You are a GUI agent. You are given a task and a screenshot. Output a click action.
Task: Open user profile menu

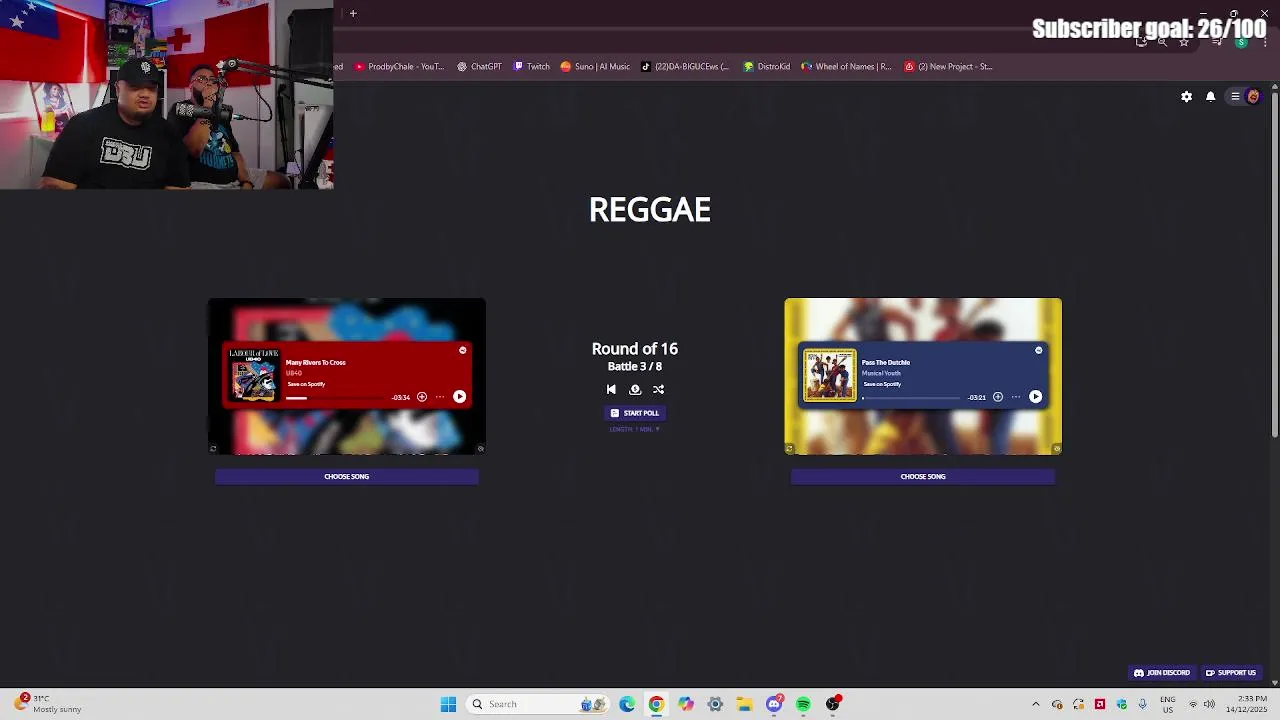[1245, 97]
